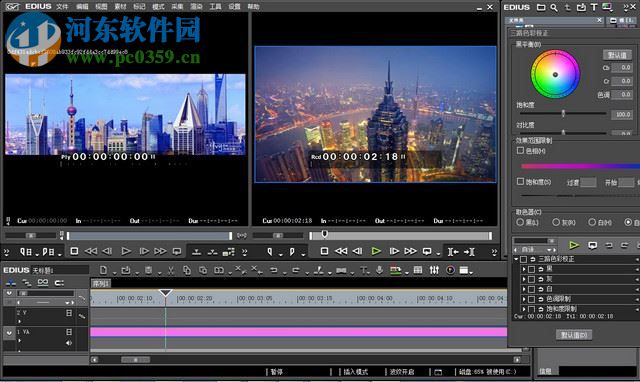Image resolution: width=640 pixels, height=382 pixels.
Task: Step to previous frame in recorder monitor
Action: 358,251
